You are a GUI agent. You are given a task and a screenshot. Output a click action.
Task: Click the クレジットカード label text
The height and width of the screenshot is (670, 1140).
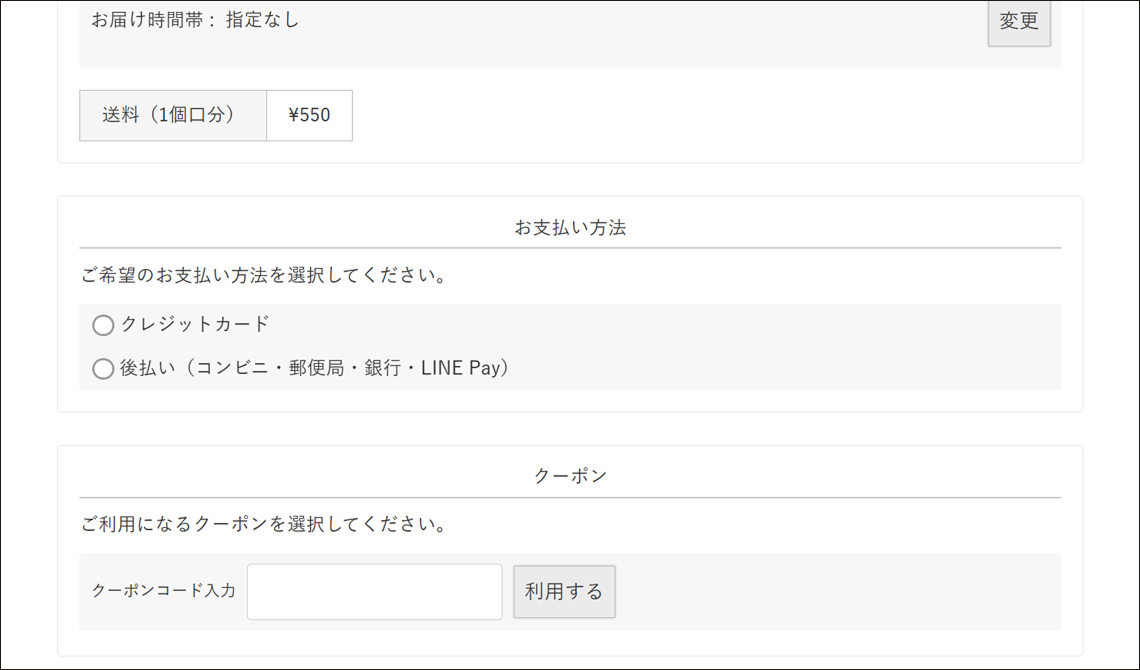[x=195, y=324]
